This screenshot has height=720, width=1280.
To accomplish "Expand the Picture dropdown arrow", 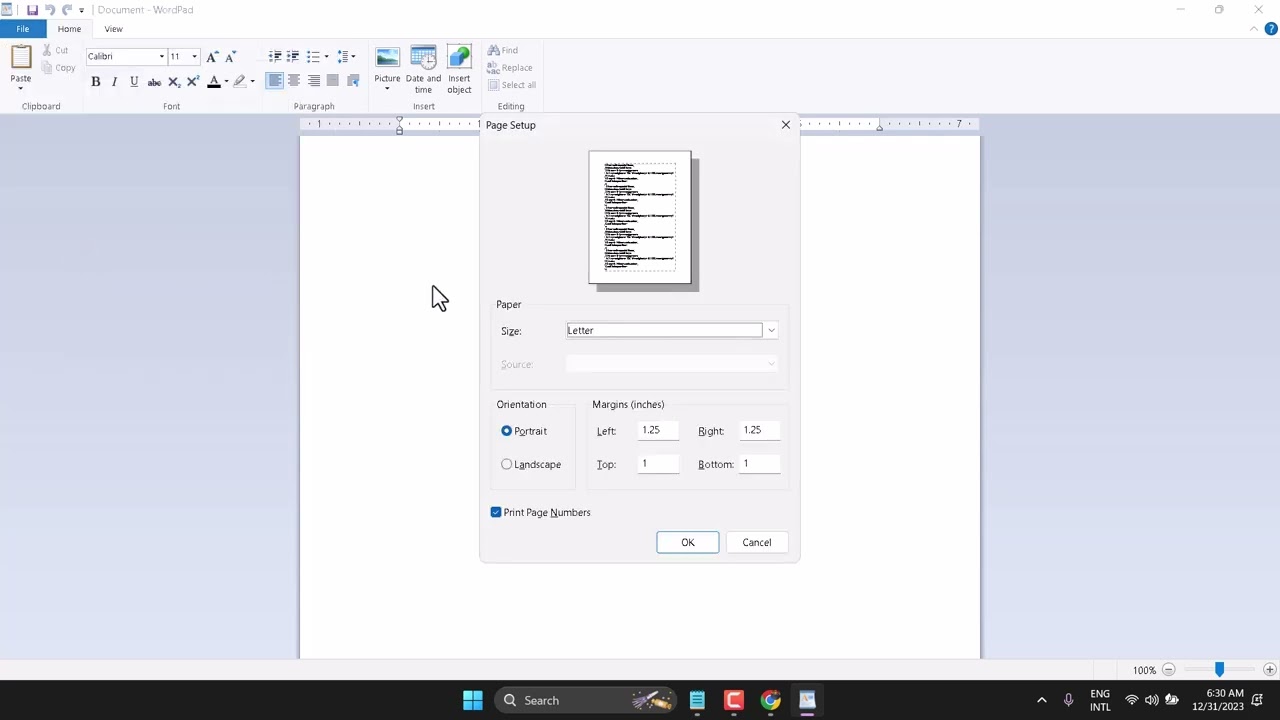I will point(387,89).
